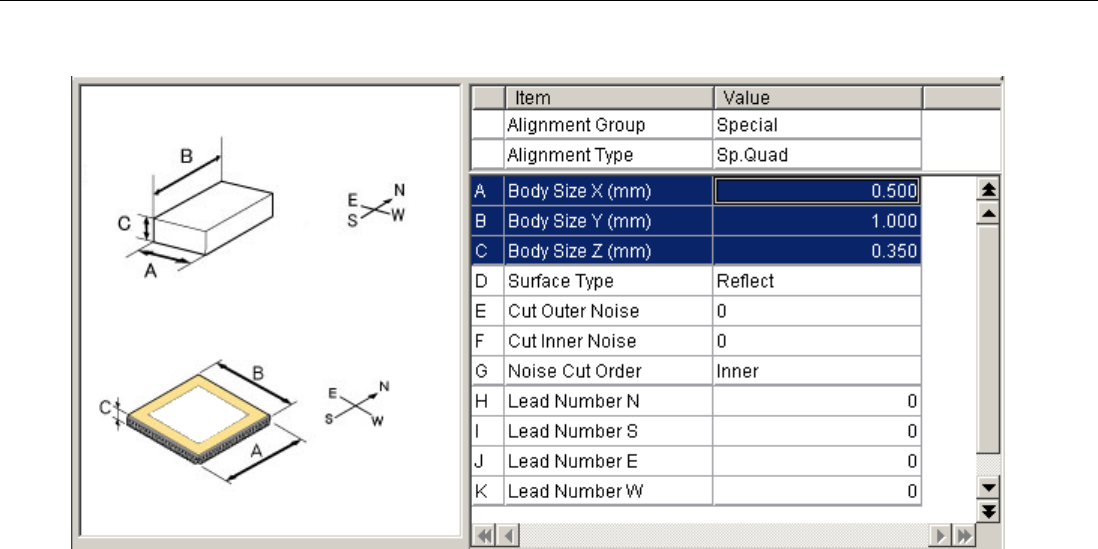Click the horizontal scroll left arrow

pos(509,535)
